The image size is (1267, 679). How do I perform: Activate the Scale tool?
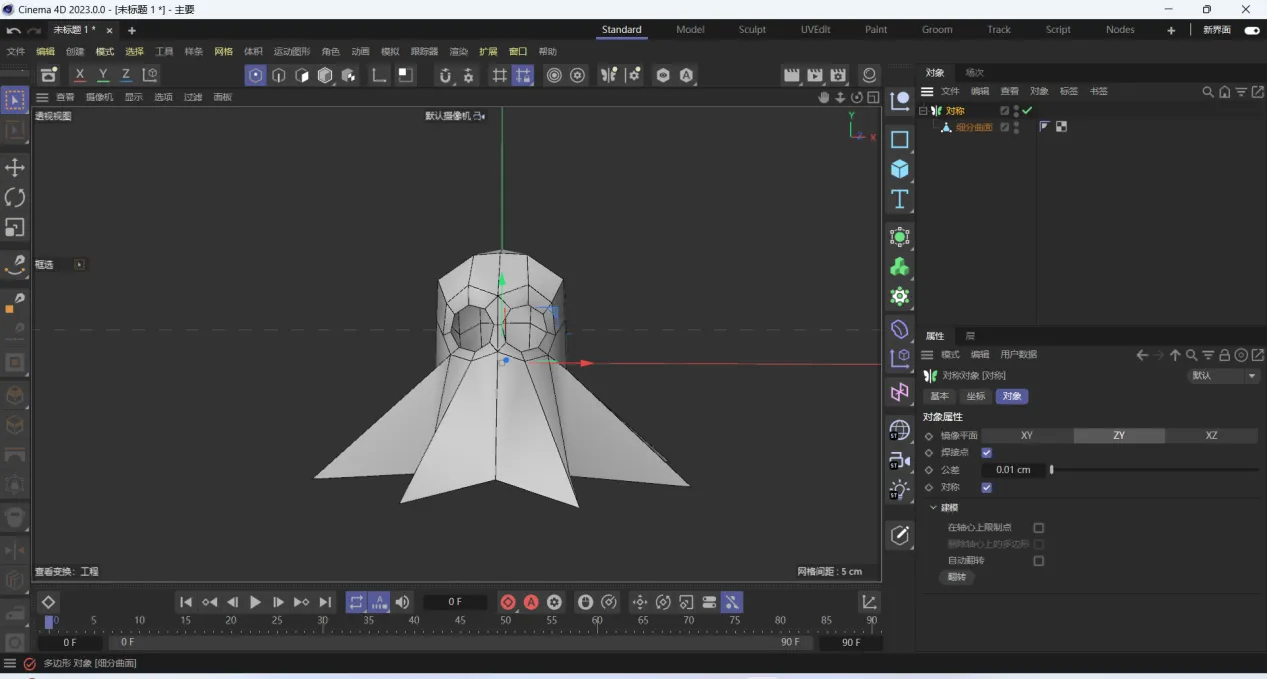coord(15,227)
